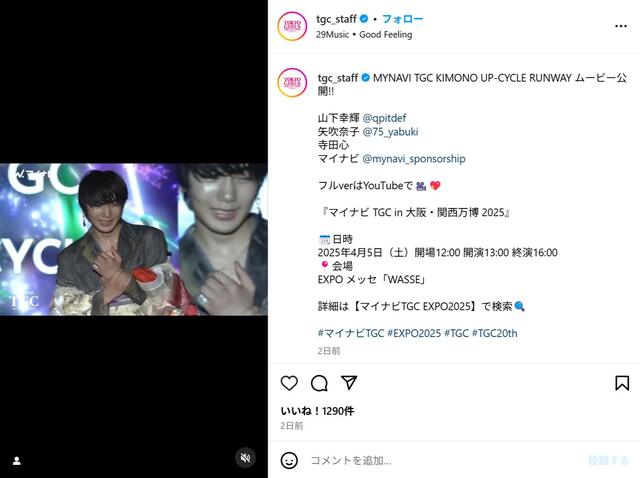Save post with bookmark icon
This screenshot has width=640, height=478.
coord(622,383)
